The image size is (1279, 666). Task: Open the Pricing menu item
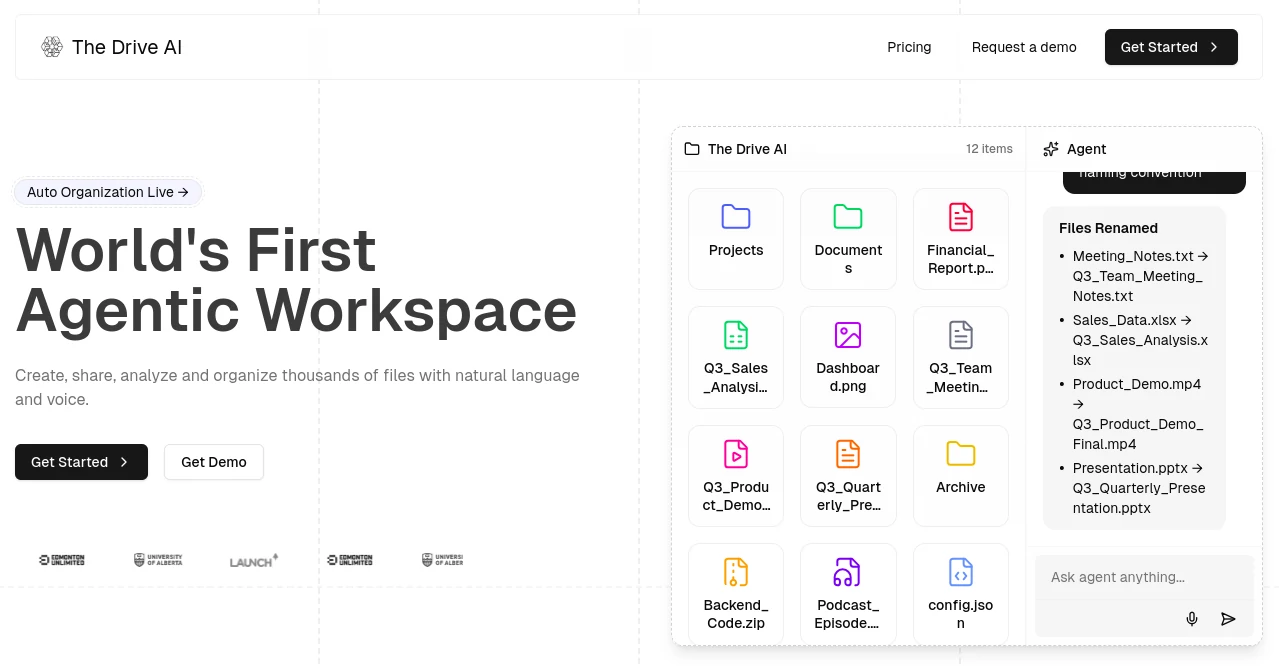point(909,47)
